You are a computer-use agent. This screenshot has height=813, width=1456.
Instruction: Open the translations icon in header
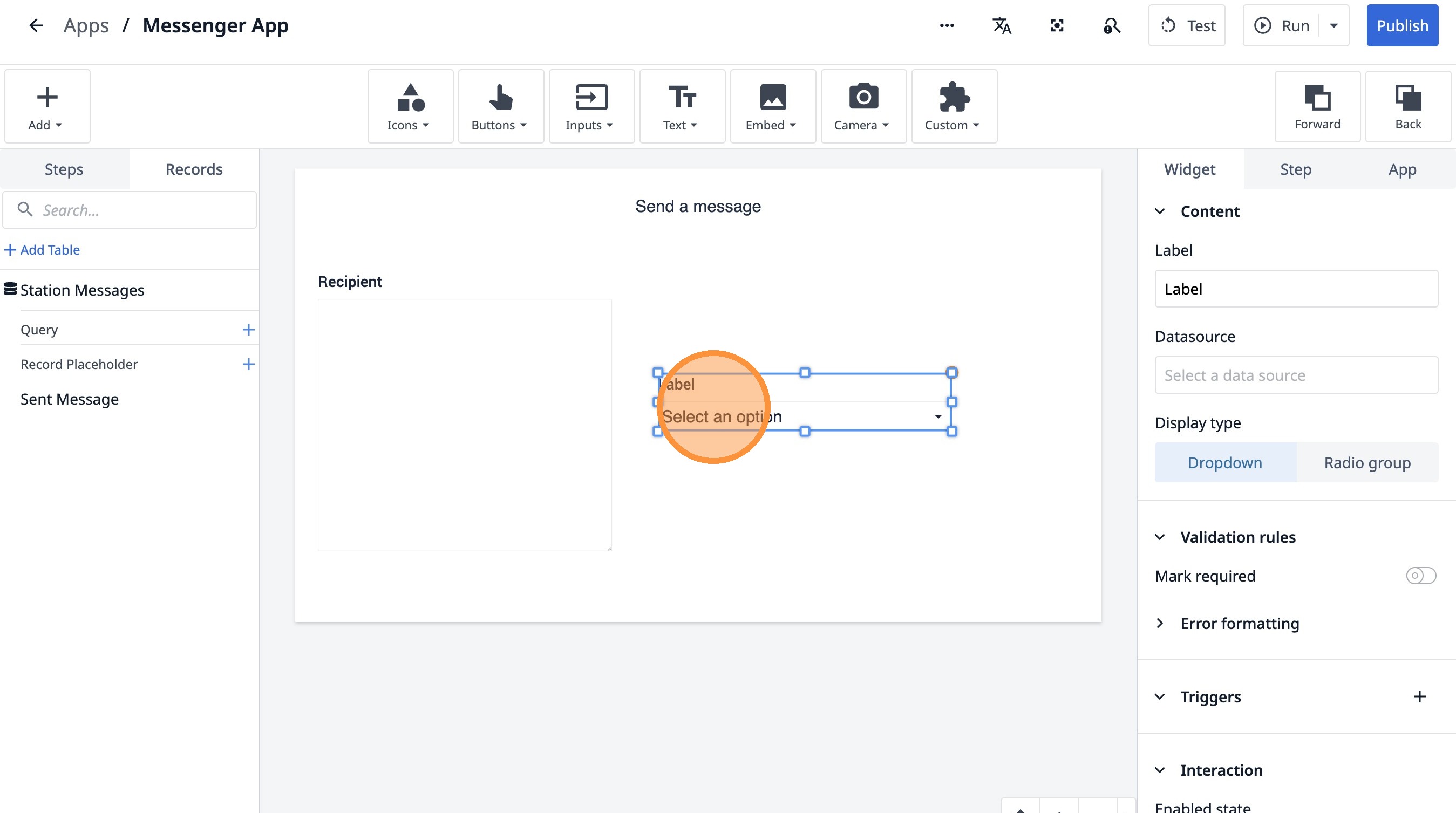pyautogui.click(x=1002, y=25)
